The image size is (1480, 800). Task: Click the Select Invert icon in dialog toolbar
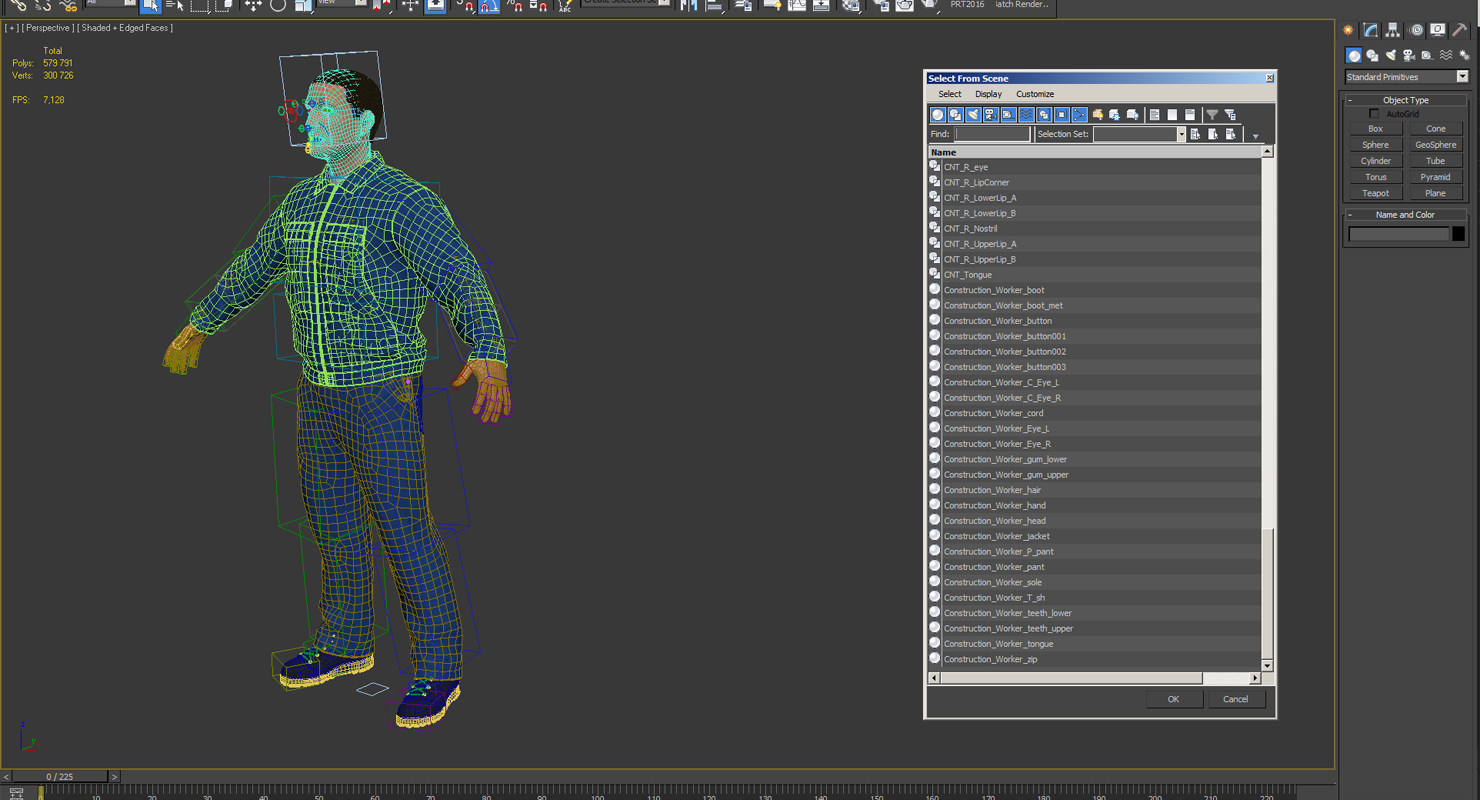pos(1190,115)
